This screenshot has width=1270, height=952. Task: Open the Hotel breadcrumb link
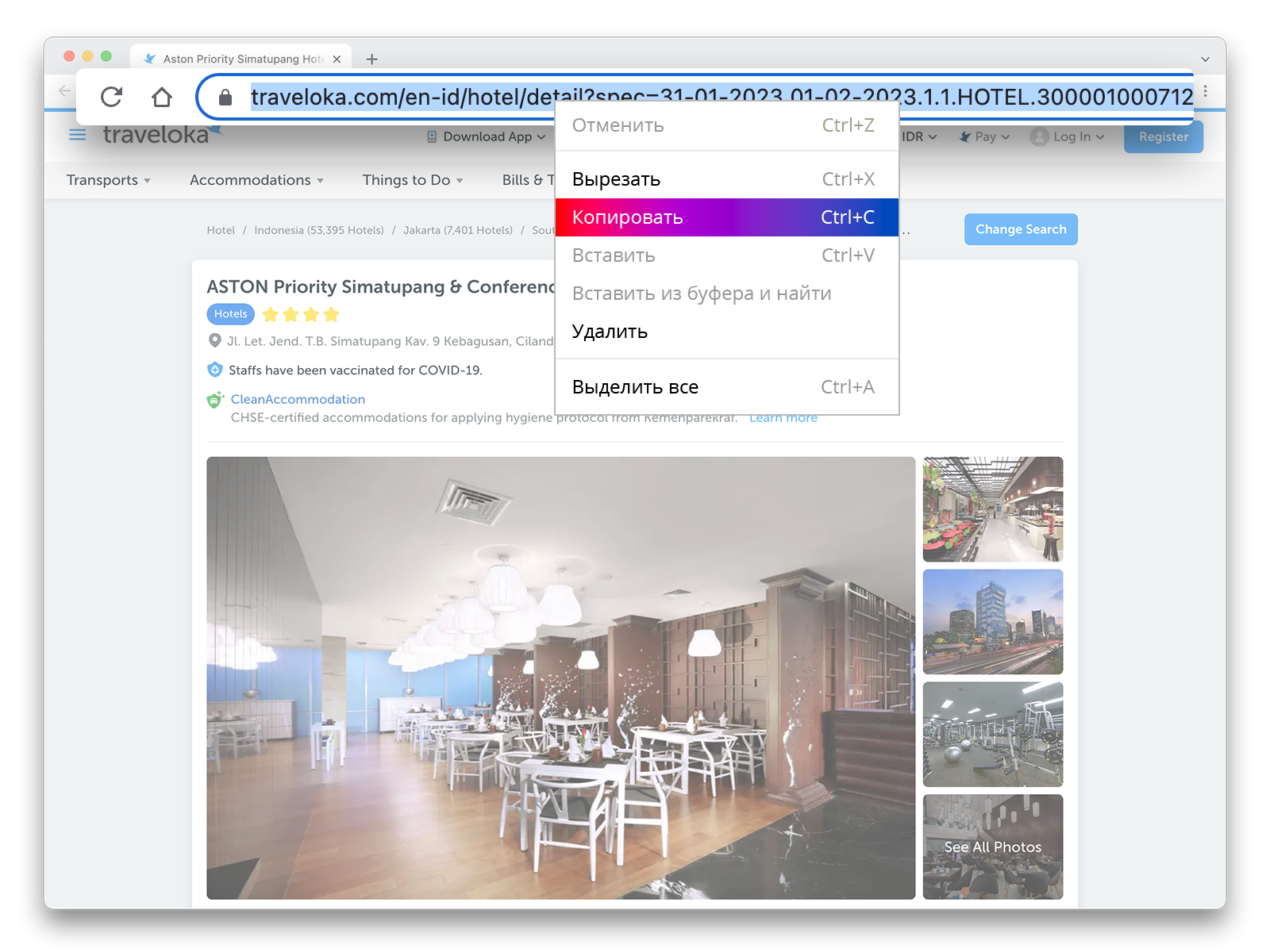point(221,230)
